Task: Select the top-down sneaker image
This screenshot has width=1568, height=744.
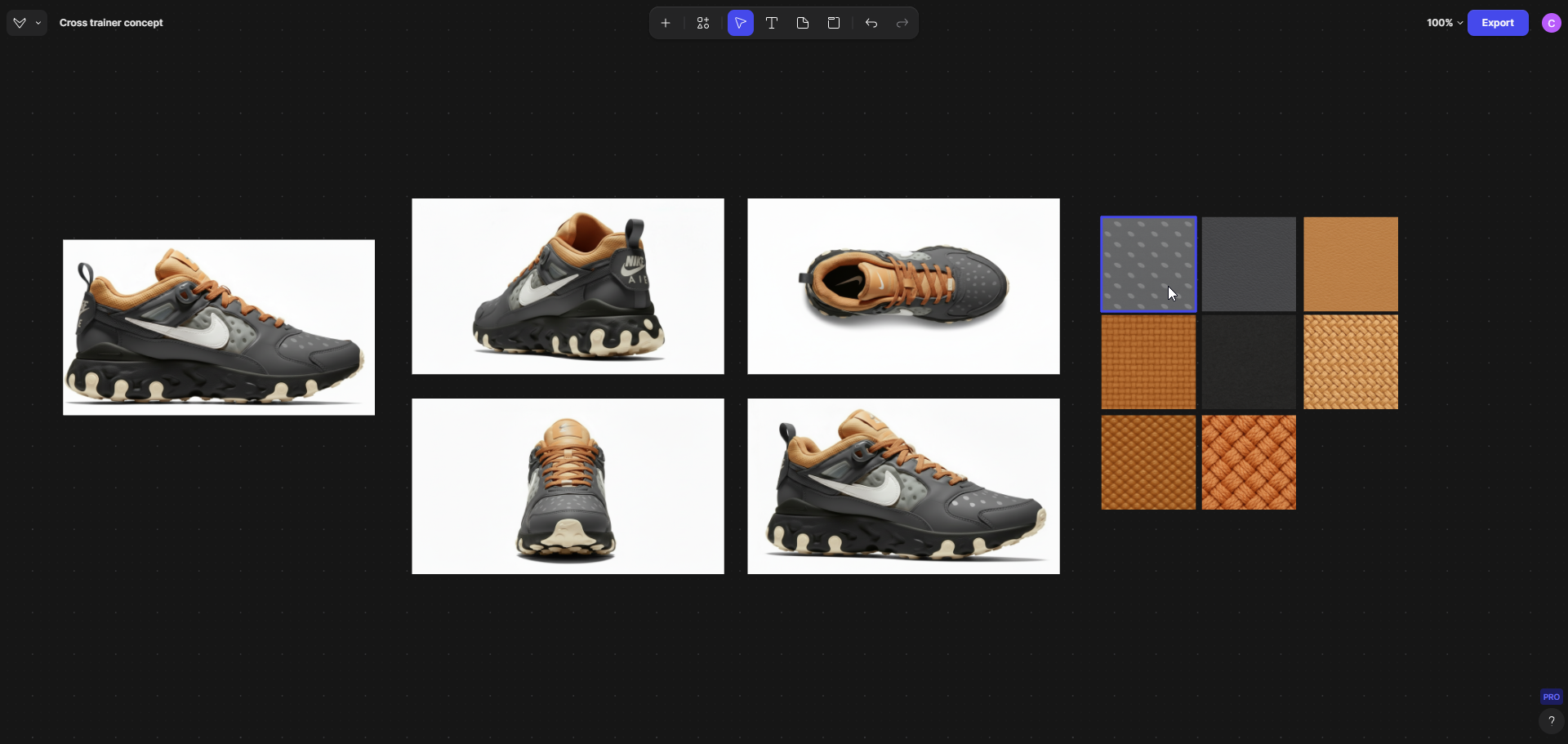Action: tap(903, 286)
